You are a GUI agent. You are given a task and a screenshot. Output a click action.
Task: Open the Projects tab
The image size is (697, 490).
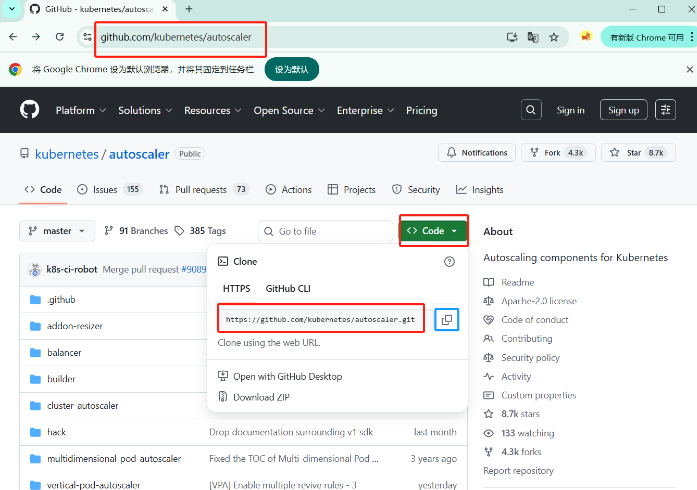(351, 190)
